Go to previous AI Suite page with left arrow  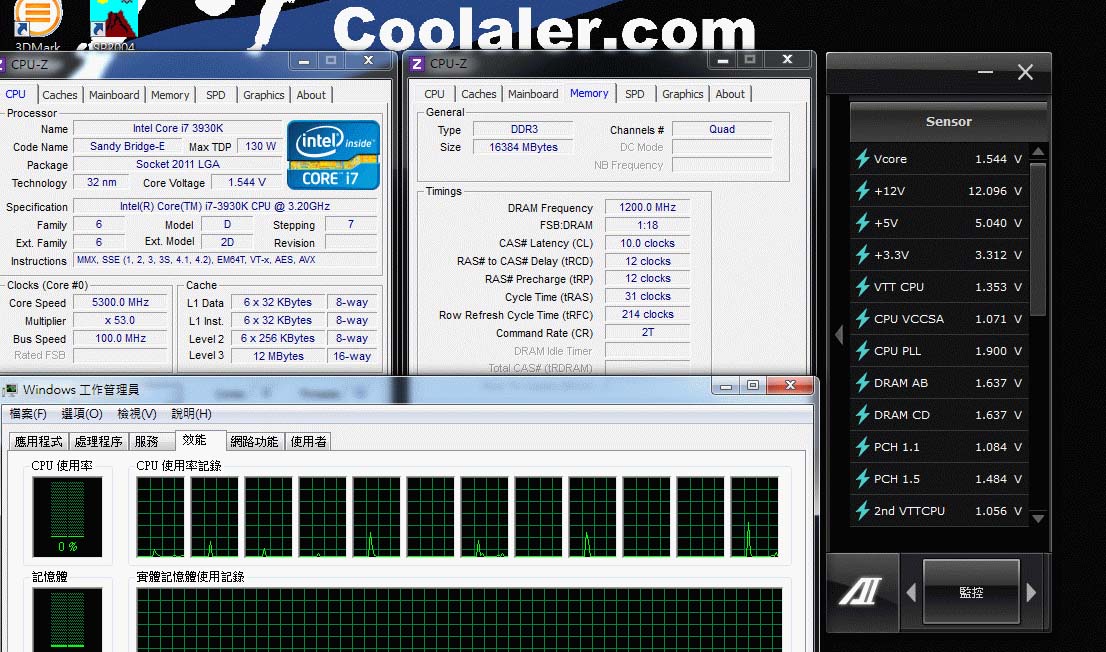[911, 592]
